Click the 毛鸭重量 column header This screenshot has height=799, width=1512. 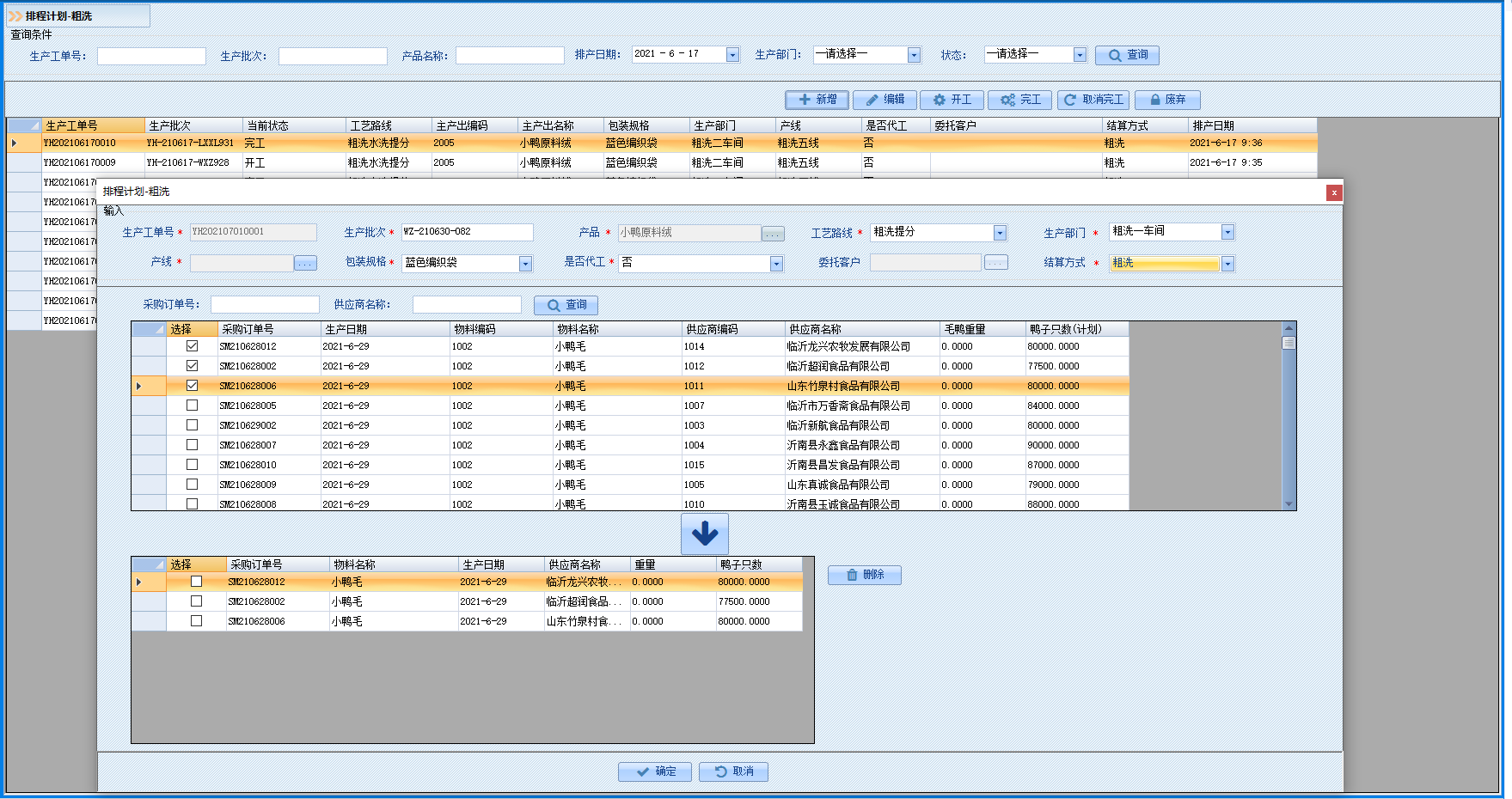pyautogui.click(x=982, y=329)
